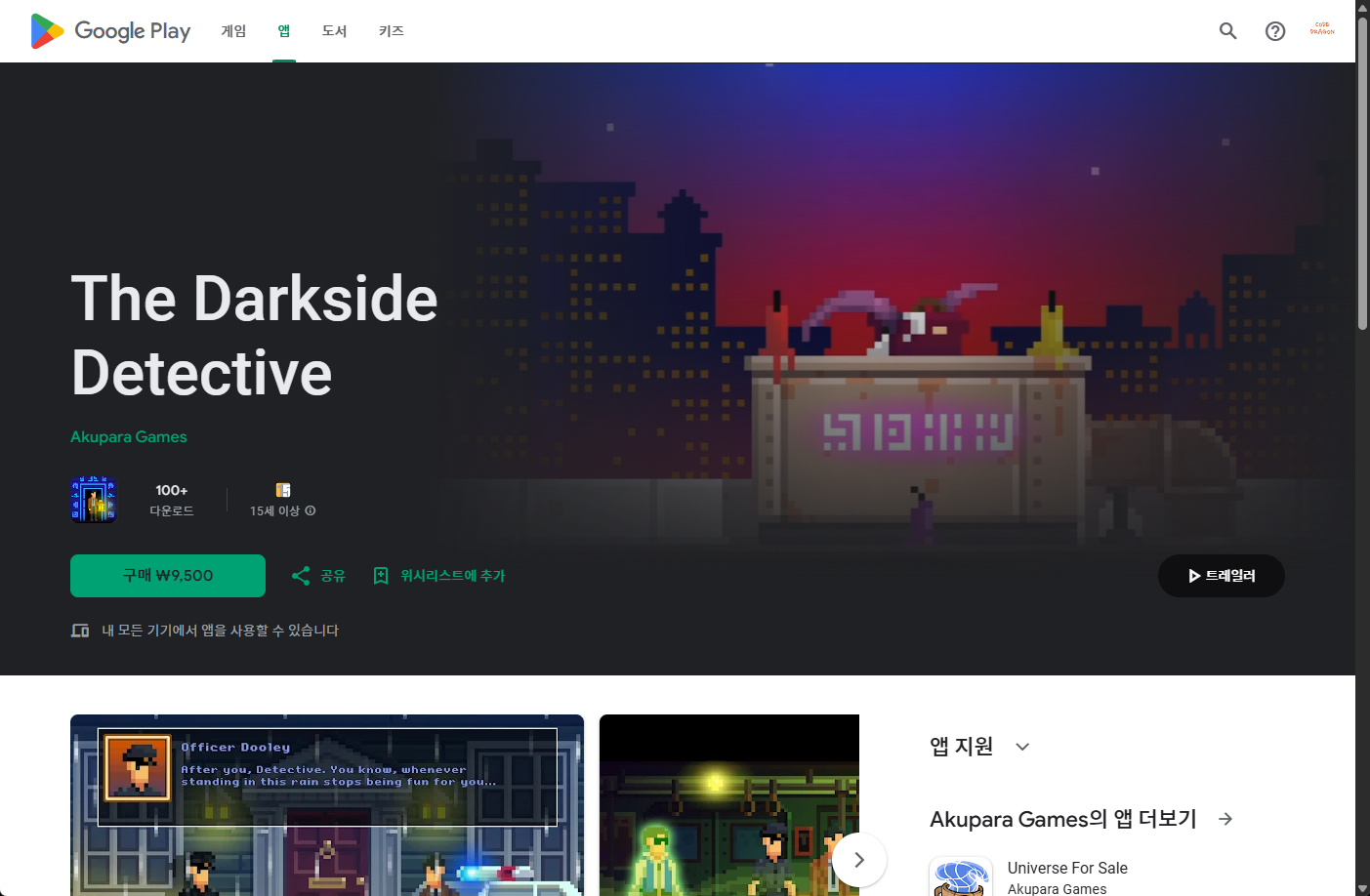Open the account profile avatar
Image resolution: width=1370 pixels, height=896 pixels.
pos(1322,29)
